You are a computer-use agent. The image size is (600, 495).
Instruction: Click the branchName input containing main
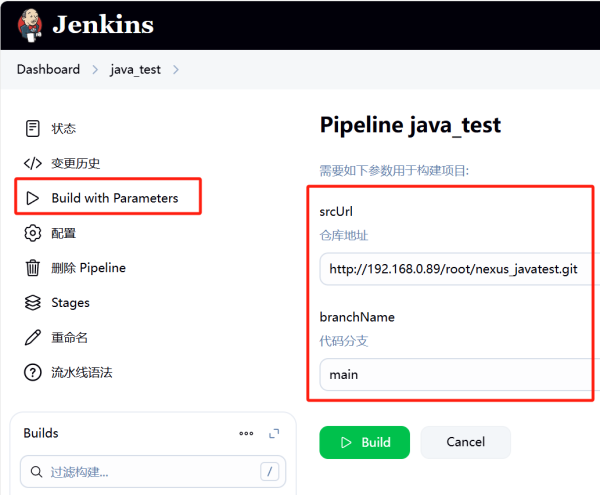(459, 375)
